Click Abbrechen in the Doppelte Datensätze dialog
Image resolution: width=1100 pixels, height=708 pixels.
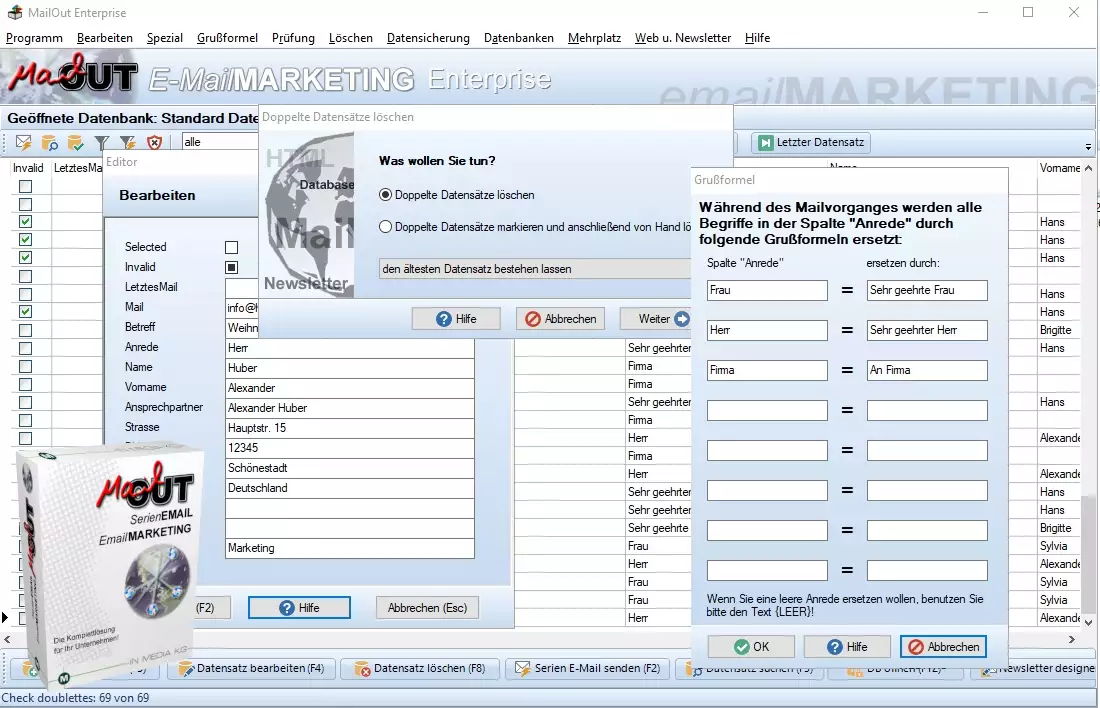(561, 319)
